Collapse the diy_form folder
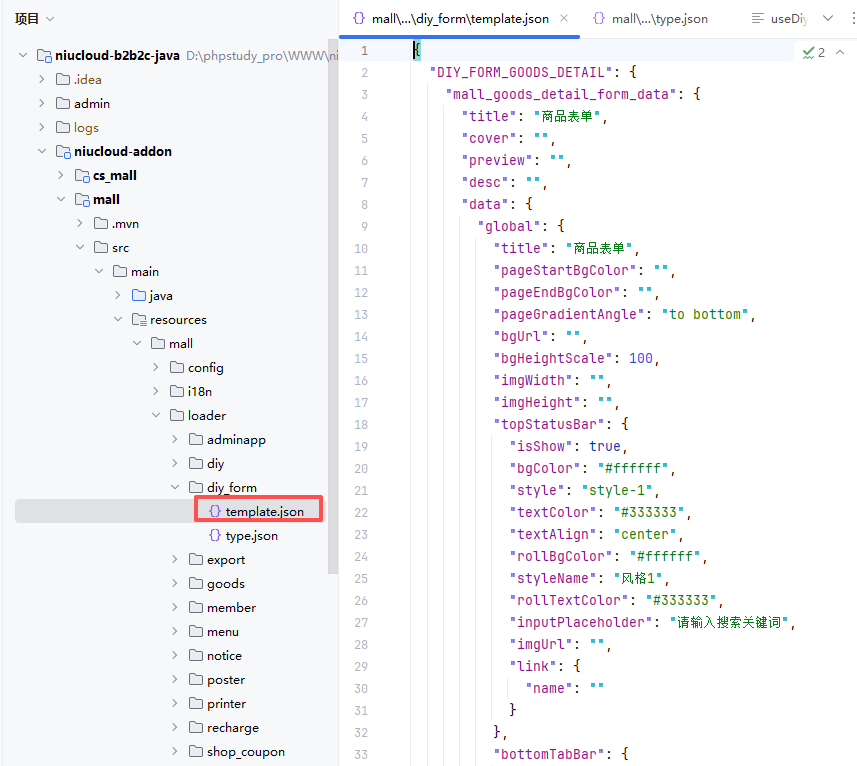This screenshot has height=766, width=857. tap(175, 487)
